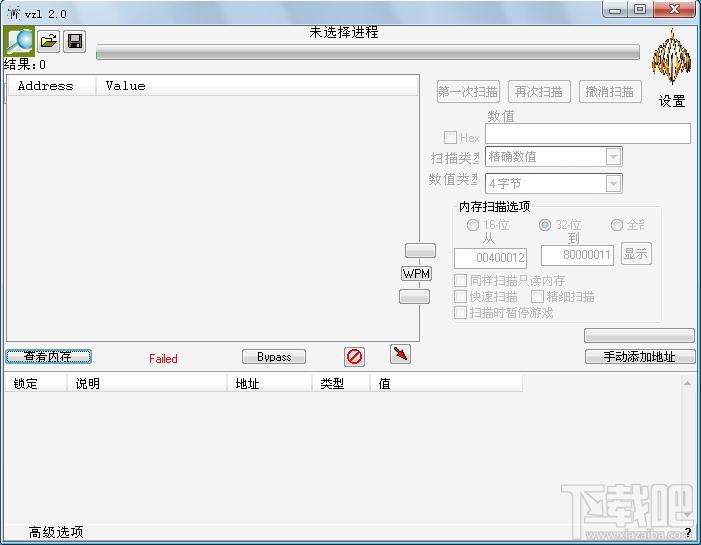Image resolution: width=701 pixels, height=545 pixels.
Task: Click the Bypass button
Action: (x=274, y=357)
